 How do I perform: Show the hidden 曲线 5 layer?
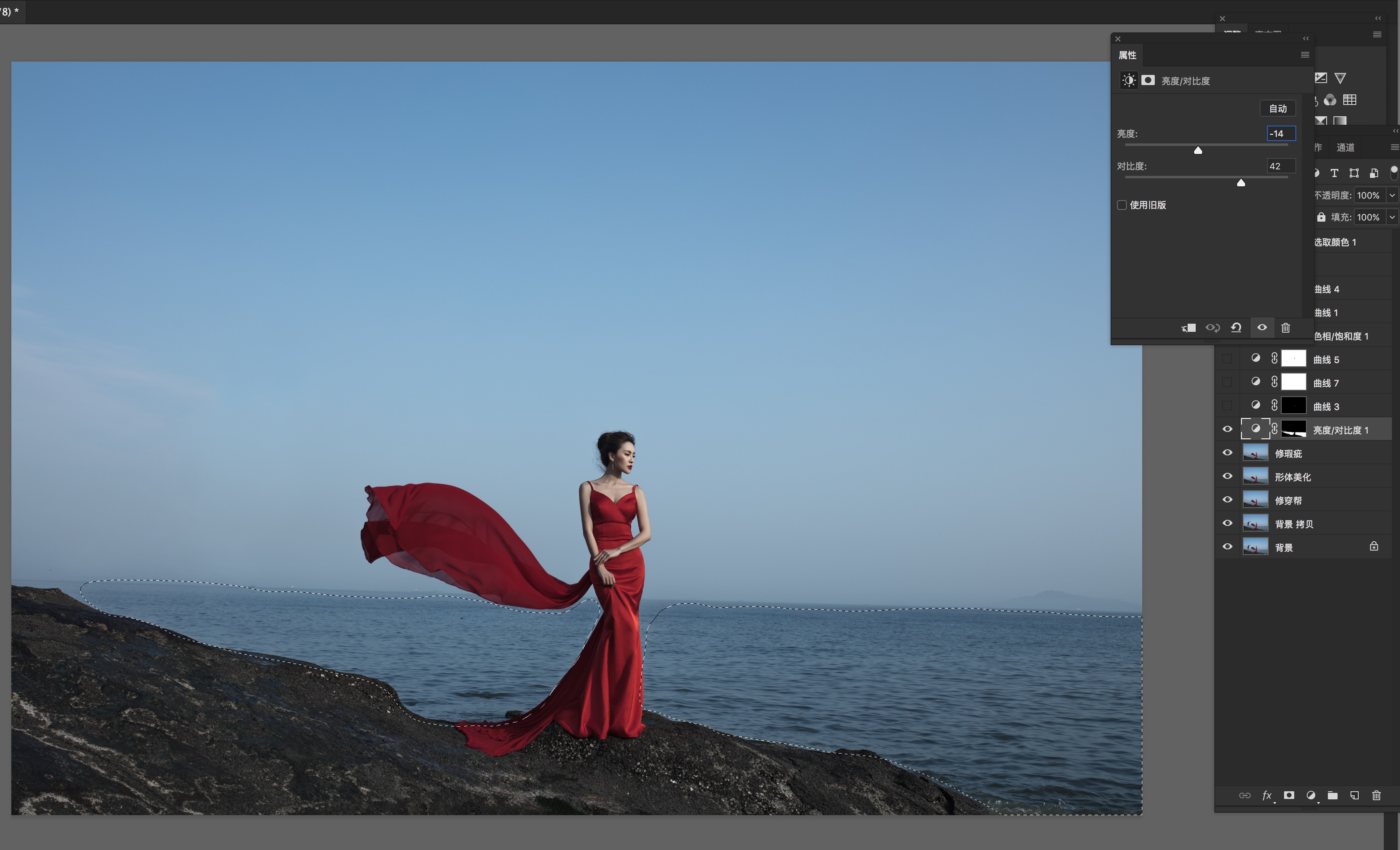[x=1227, y=359]
